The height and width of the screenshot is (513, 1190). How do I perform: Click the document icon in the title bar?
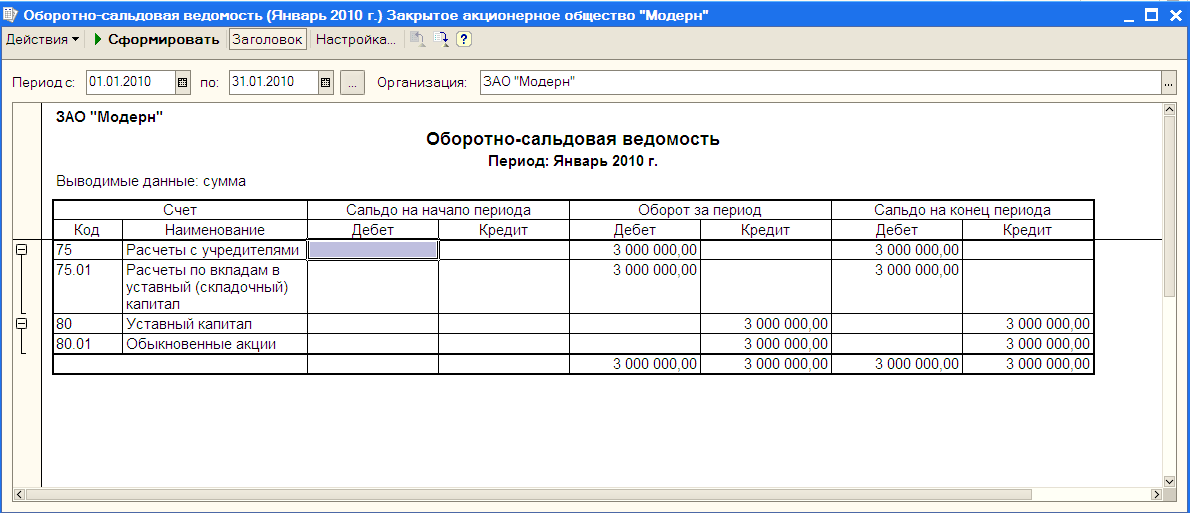click(x=11, y=14)
